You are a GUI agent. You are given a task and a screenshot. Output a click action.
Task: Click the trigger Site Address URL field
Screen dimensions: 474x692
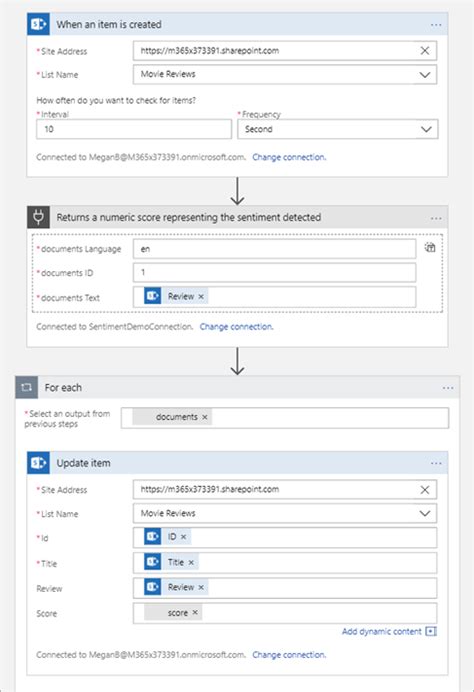coord(285,51)
